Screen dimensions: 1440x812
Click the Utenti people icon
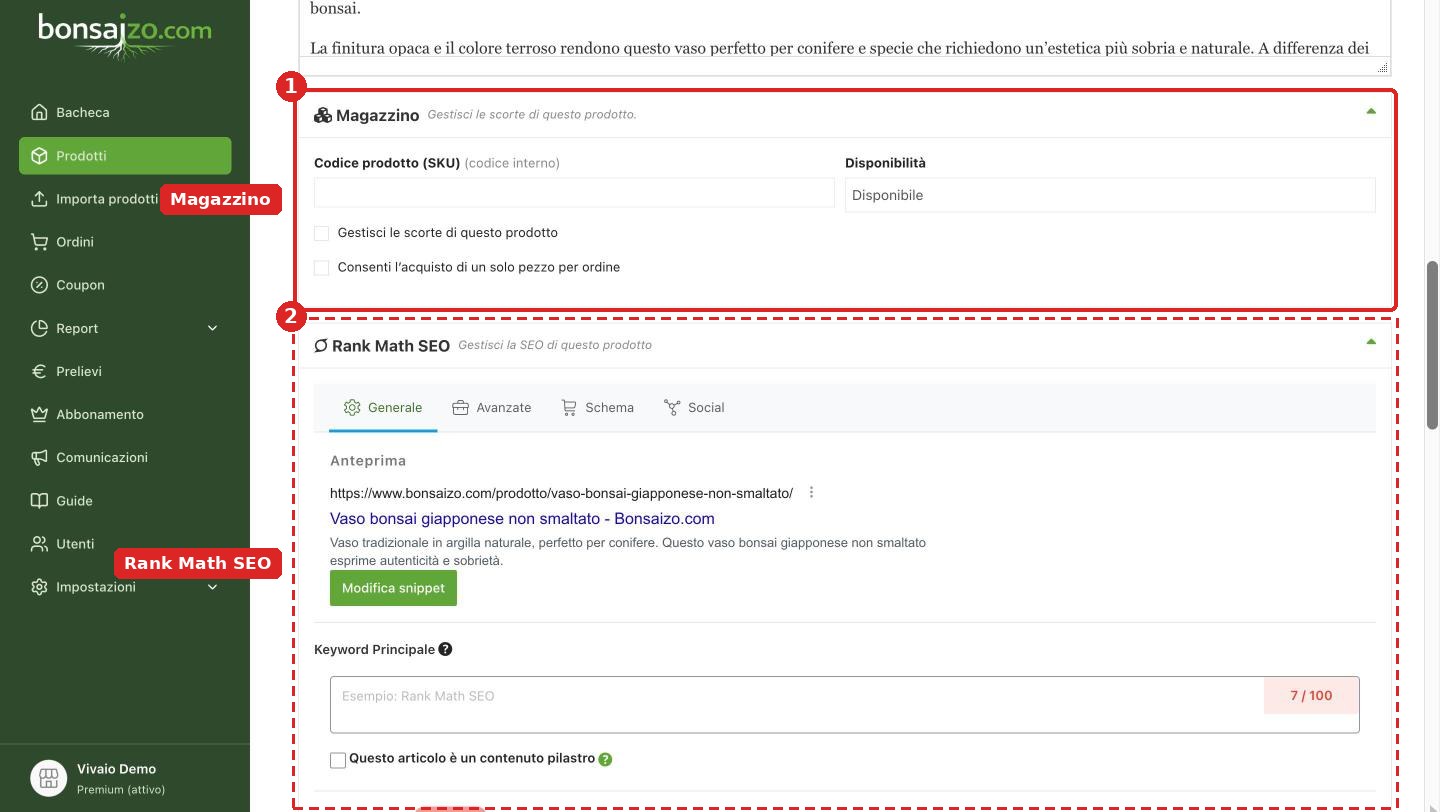39,543
